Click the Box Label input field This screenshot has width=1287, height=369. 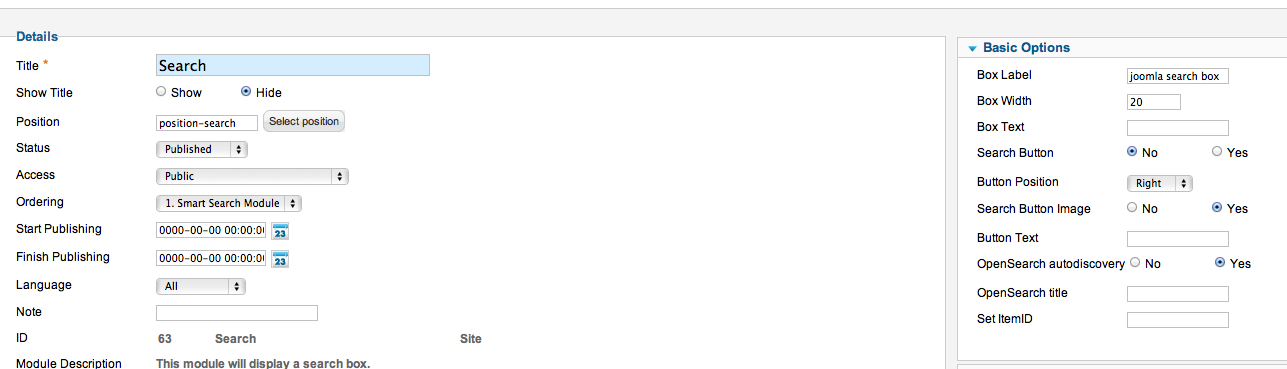tap(1177, 76)
